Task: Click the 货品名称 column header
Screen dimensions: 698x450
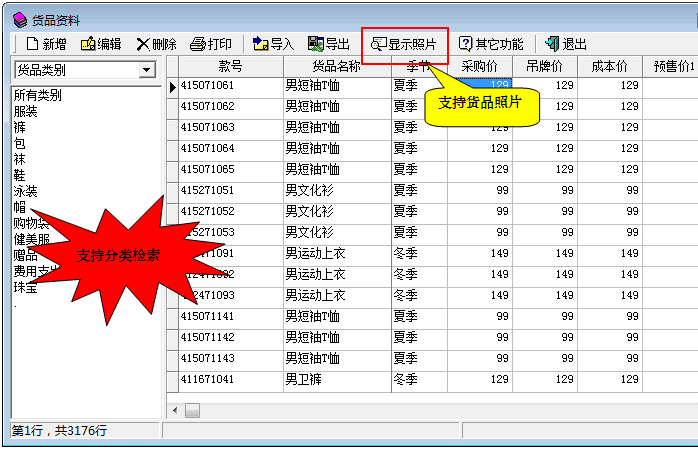Action: click(x=337, y=66)
